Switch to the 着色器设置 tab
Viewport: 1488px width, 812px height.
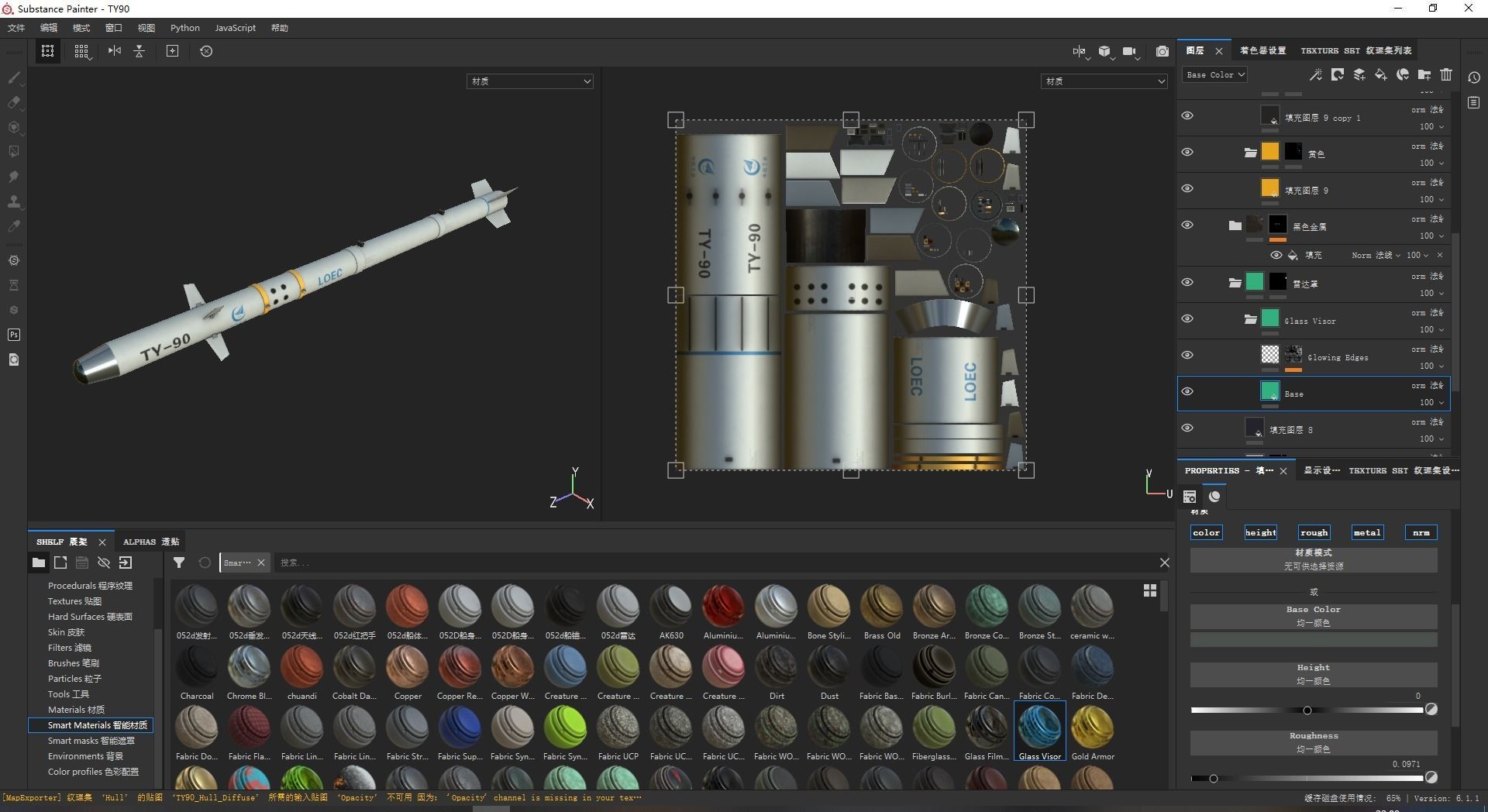pos(1262,50)
